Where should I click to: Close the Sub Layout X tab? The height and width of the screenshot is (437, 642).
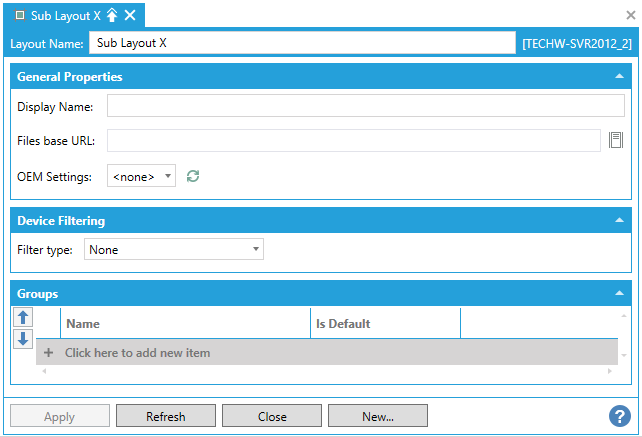pyautogui.click(x=131, y=15)
